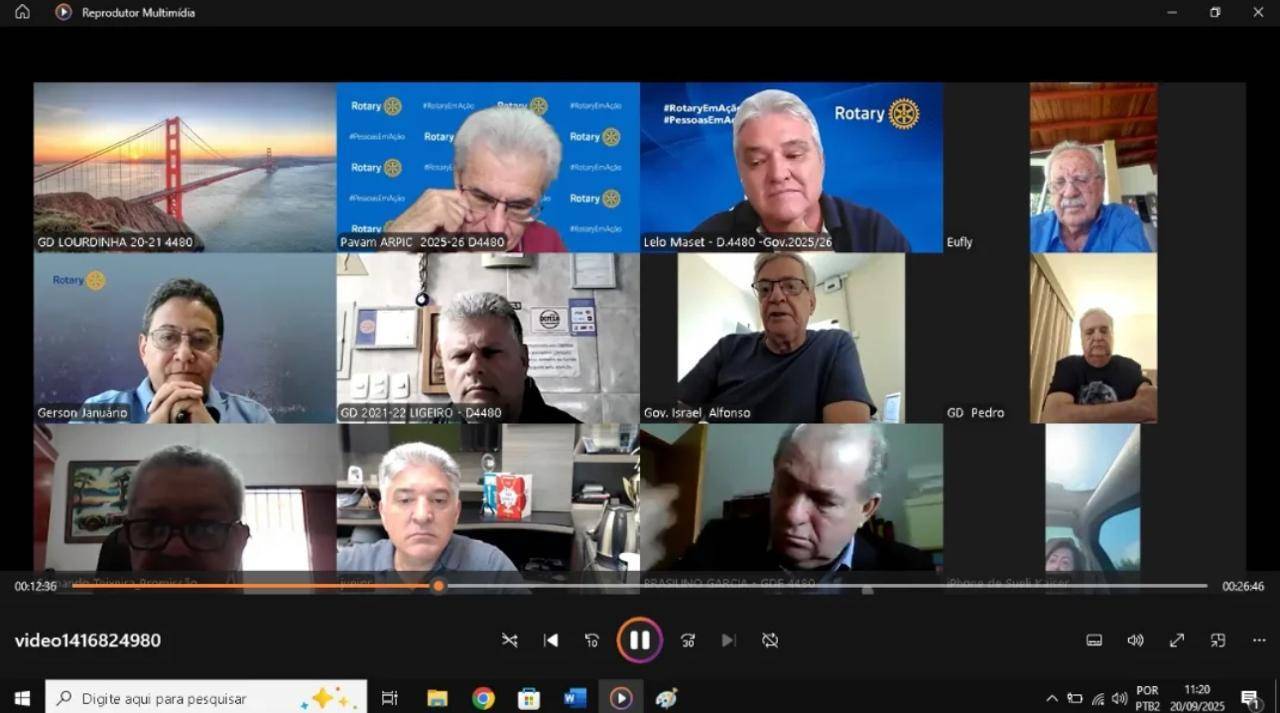Switch to mini player view
Screen dimensions: 1280x713
pyautogui.click(x=1218, y=640)
